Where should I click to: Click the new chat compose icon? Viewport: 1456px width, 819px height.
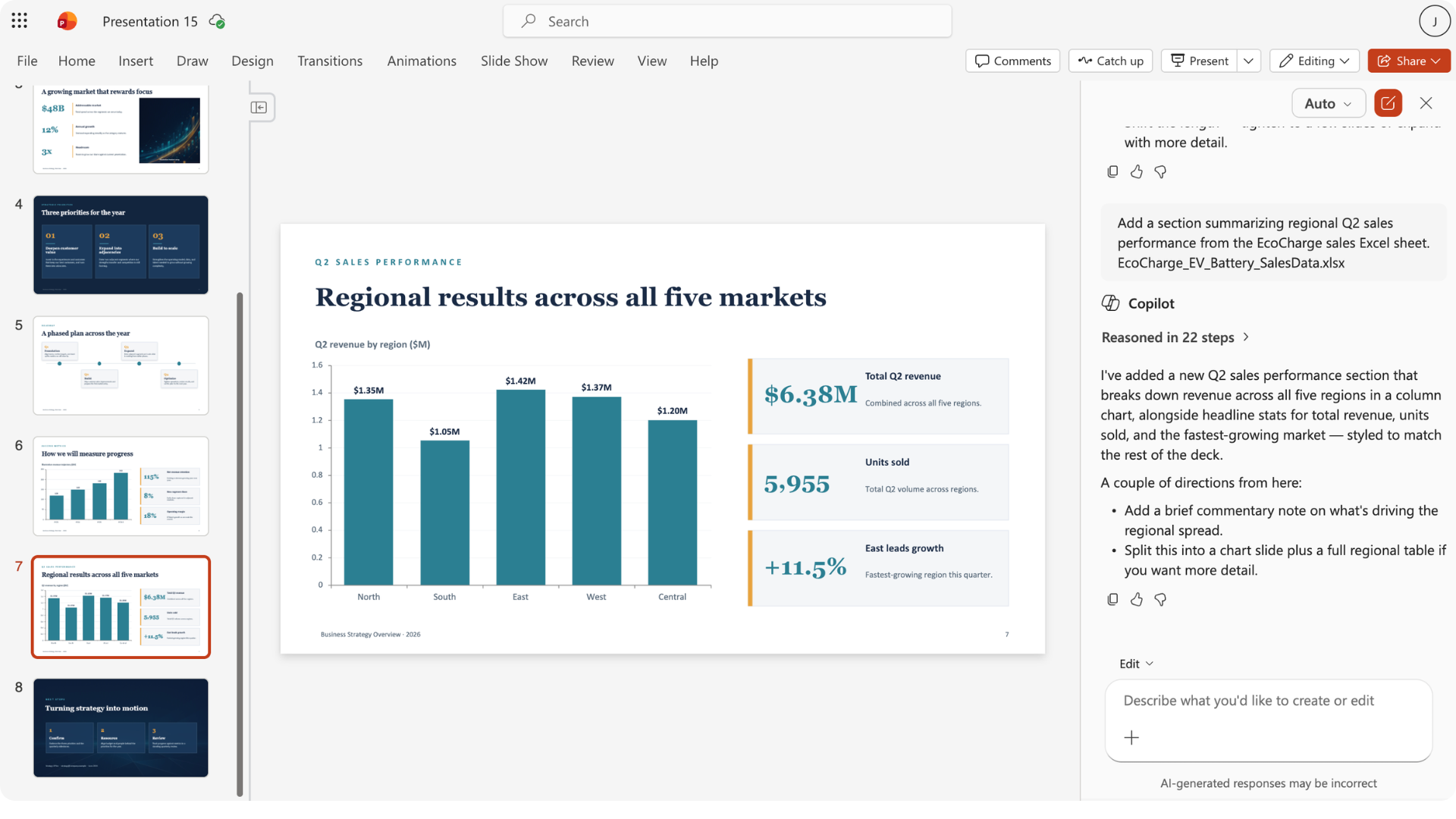(1388, 103)
